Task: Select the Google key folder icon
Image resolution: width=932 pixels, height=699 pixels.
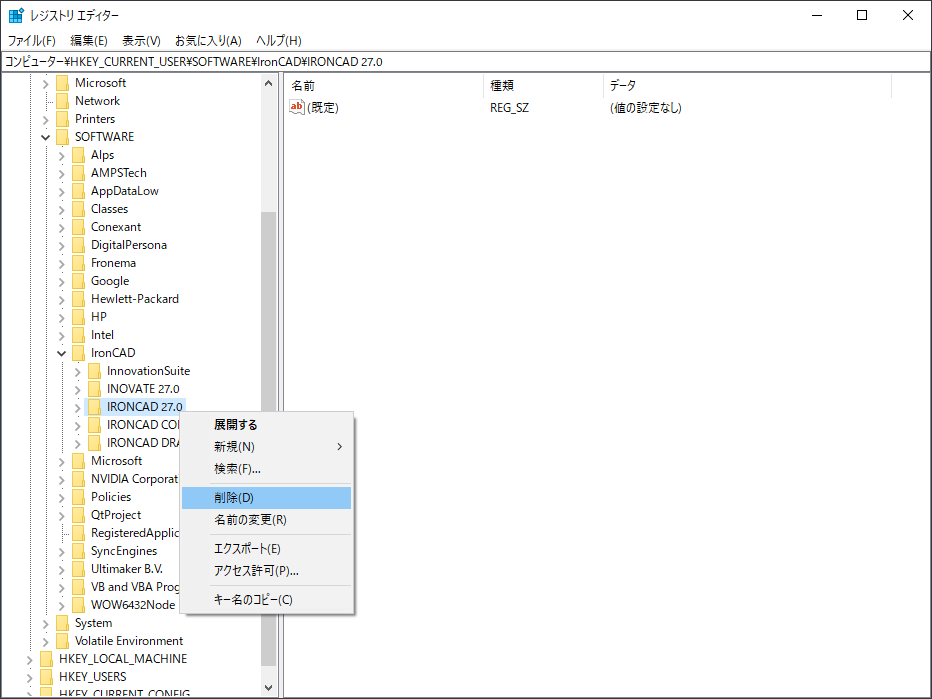Action: tap(78, 281)
